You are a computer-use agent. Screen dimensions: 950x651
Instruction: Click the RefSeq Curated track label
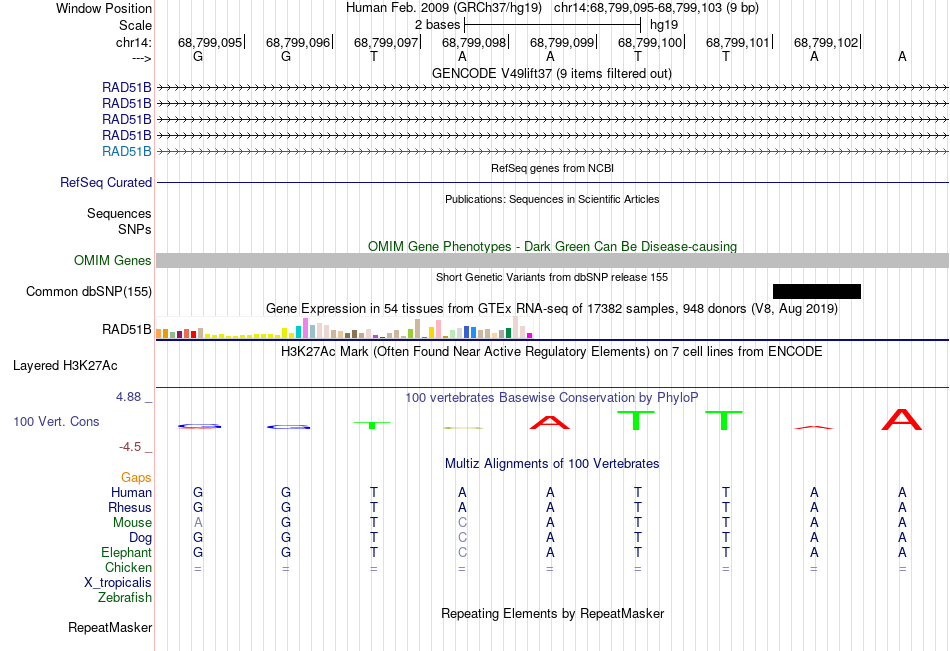(x=106, y=182)
